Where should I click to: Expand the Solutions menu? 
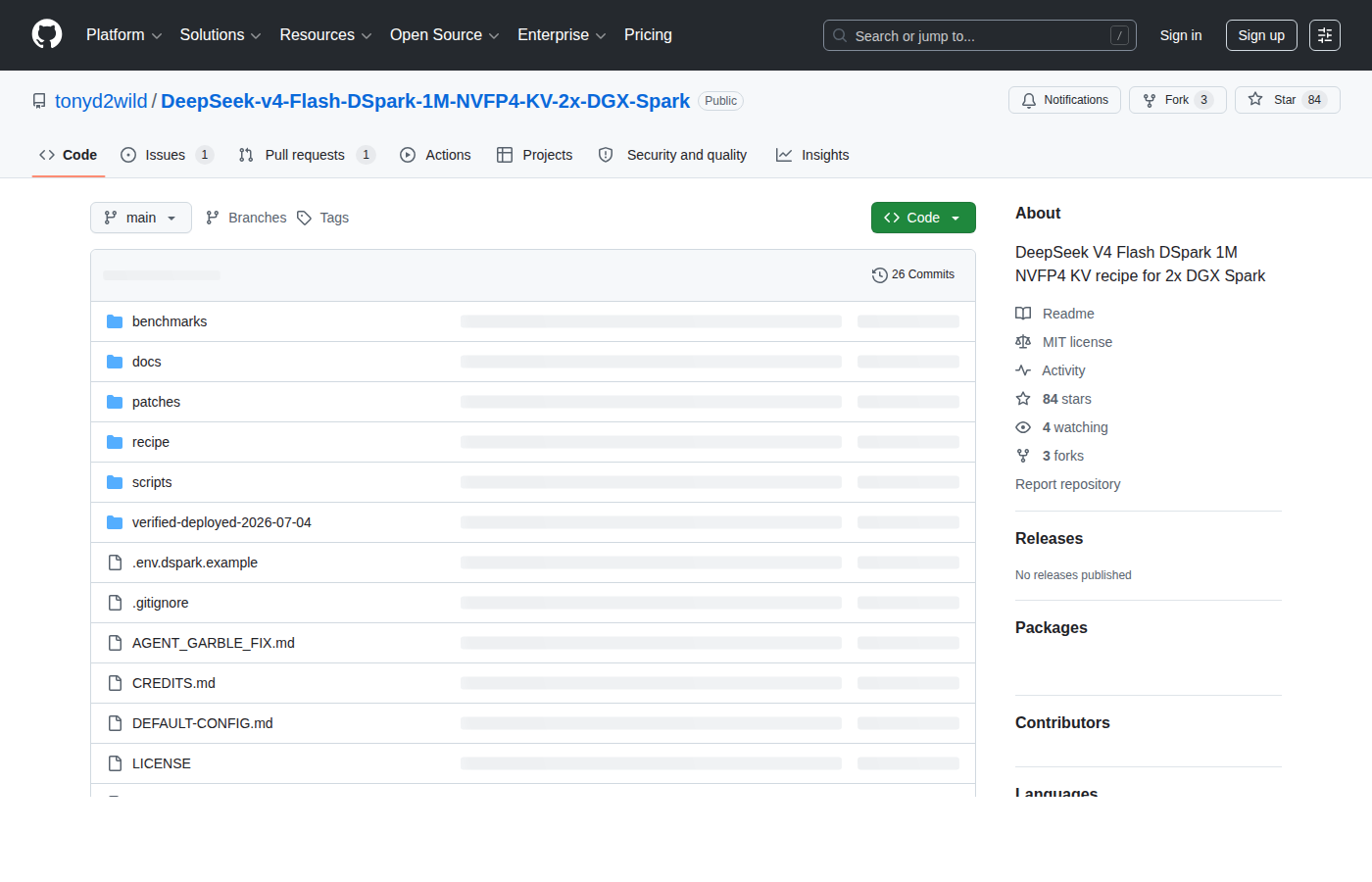coord(220,35)
